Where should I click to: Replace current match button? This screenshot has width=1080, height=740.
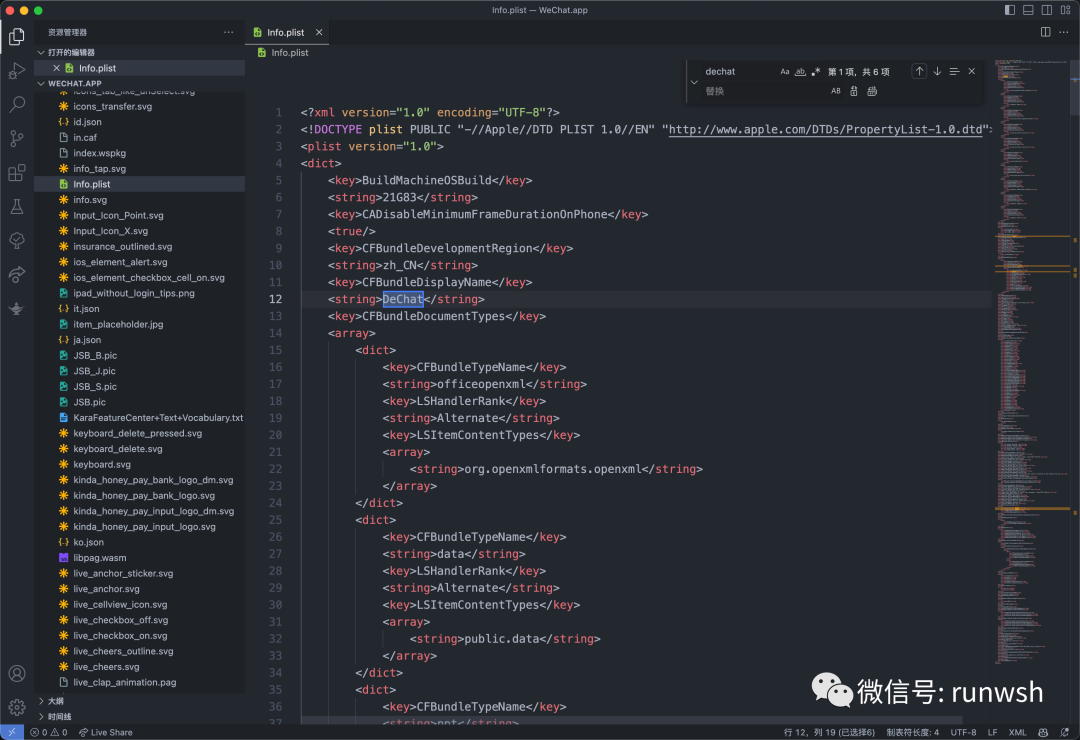tap(853, 91)
